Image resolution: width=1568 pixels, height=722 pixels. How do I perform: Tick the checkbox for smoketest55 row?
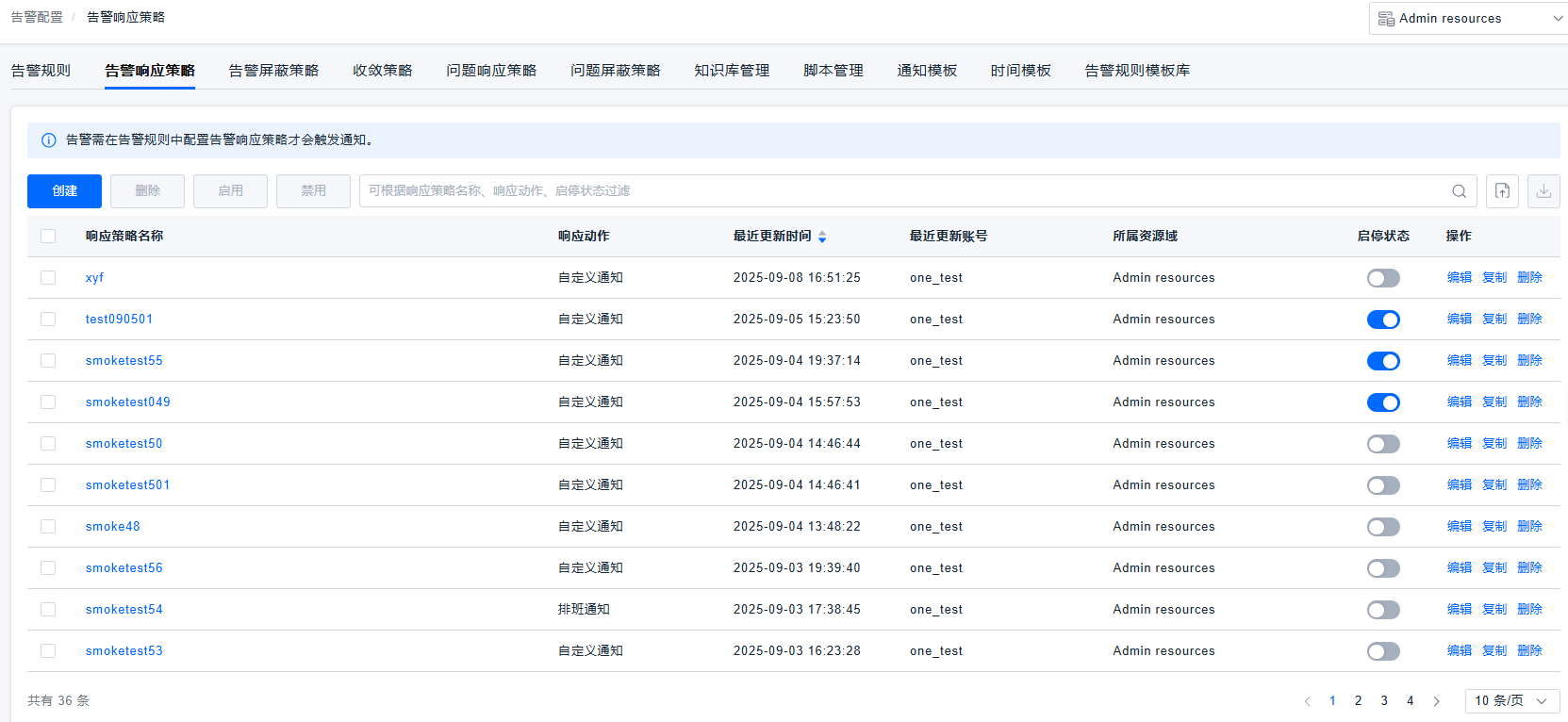coord(48,361)
